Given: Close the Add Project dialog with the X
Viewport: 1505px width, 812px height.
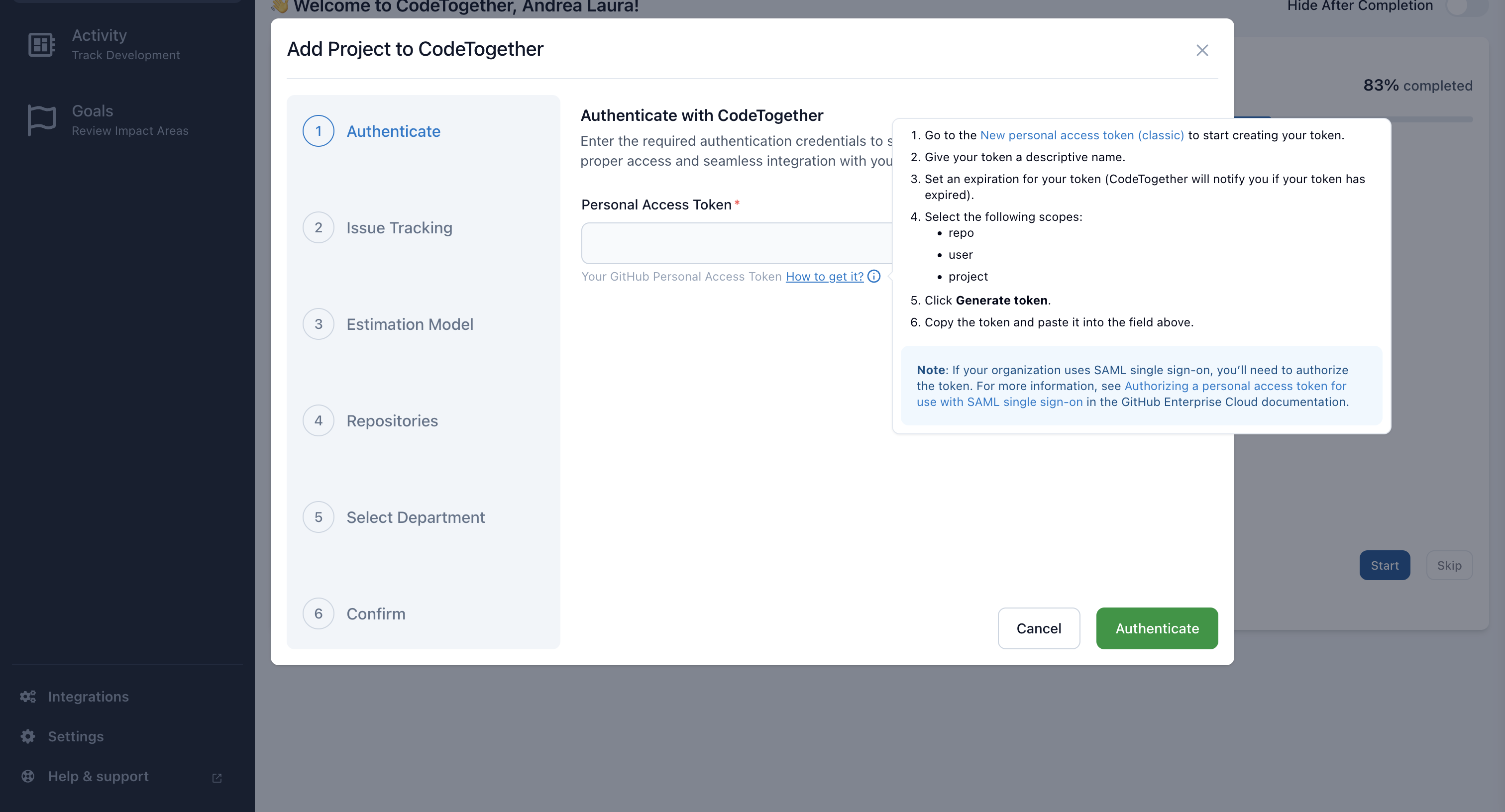Looking at the screenshot, I should coord(1202,50).
